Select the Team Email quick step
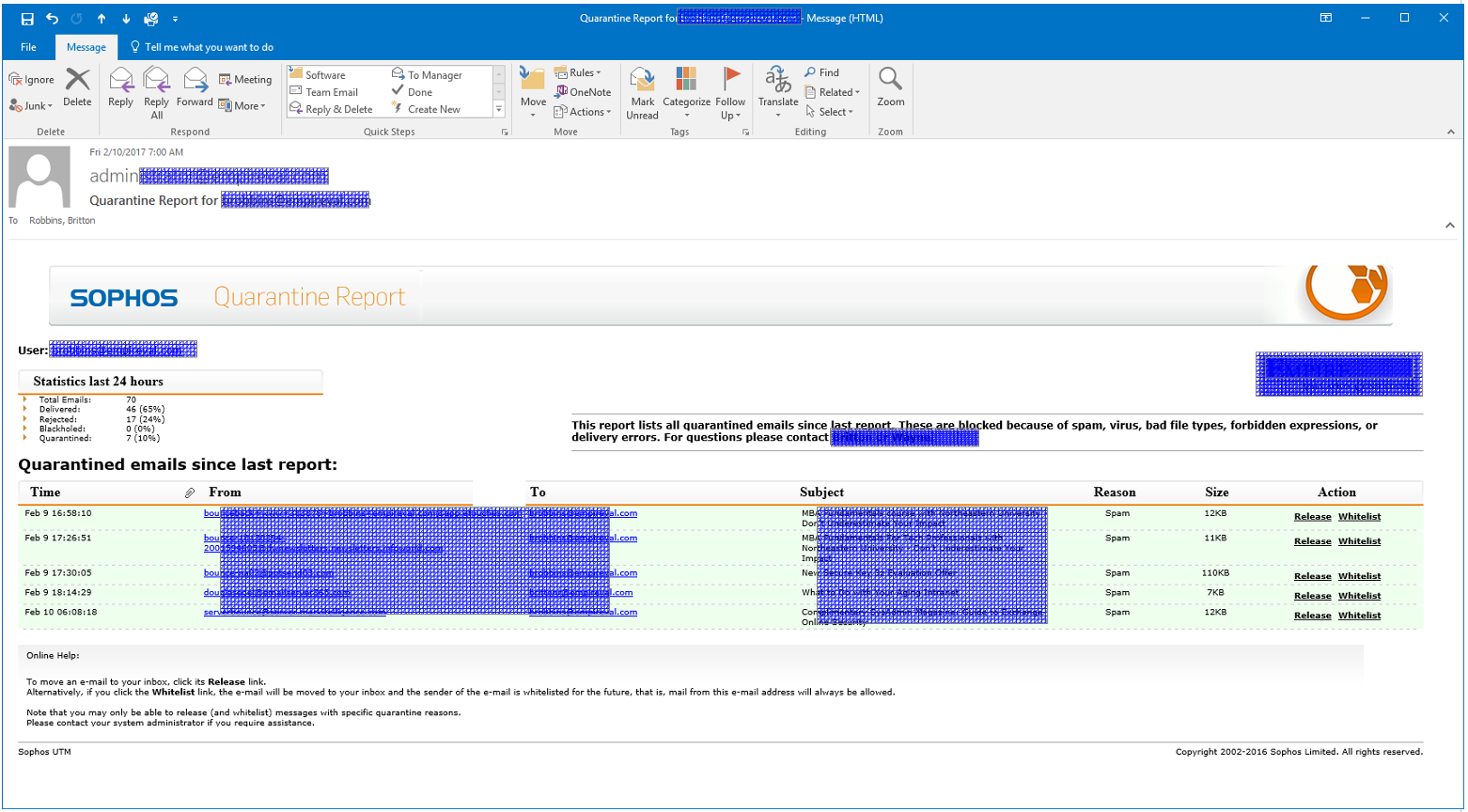 [x=331, y=92]
